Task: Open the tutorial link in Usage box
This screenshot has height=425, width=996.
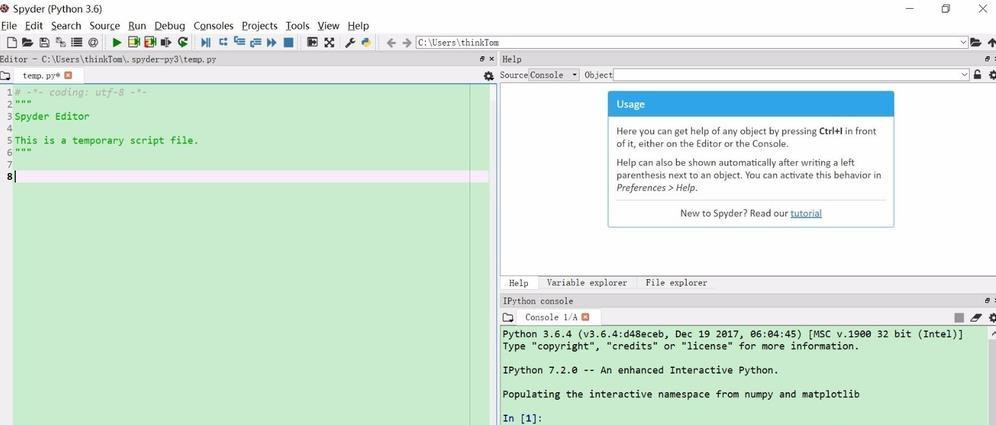Action: pyautogui.click(x=805, y=213)
